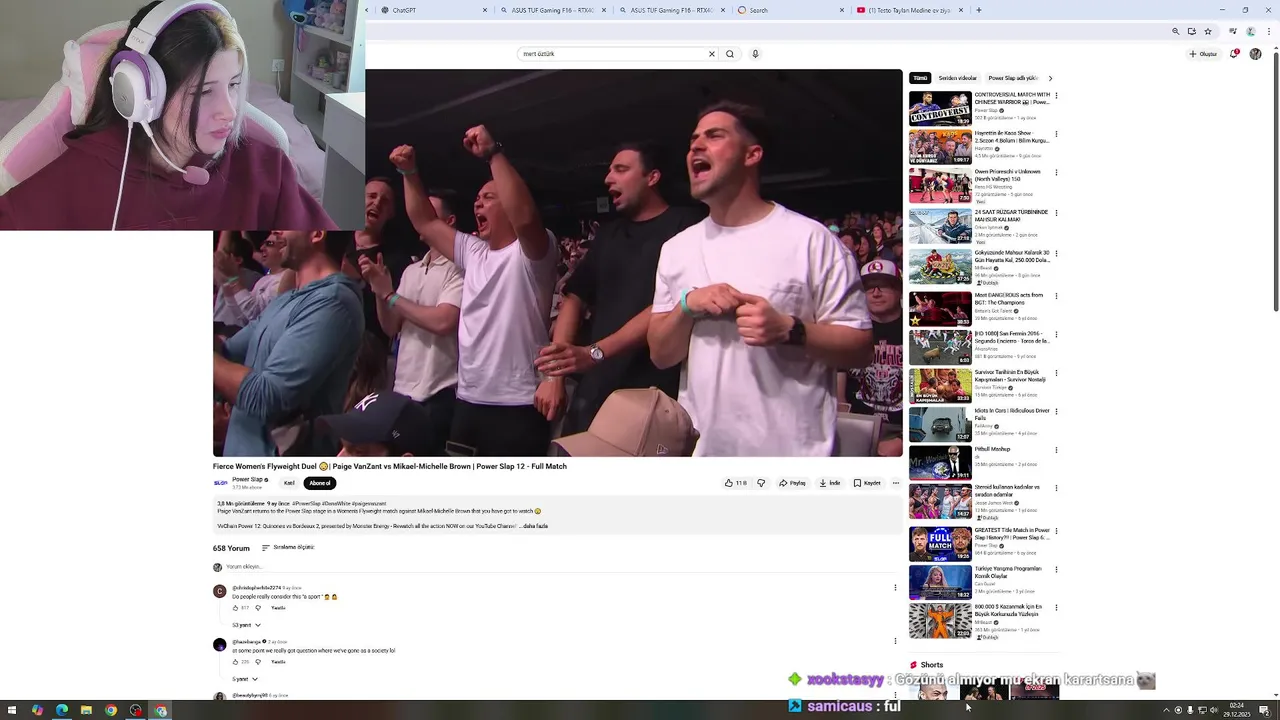Open YouTube notifications bell
The image size is (1280, 720).
click(x=1234, y=54)
